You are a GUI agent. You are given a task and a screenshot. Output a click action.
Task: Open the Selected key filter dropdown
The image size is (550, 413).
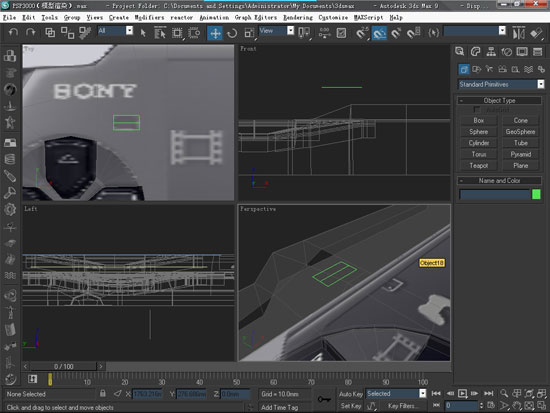coord(396,394)
